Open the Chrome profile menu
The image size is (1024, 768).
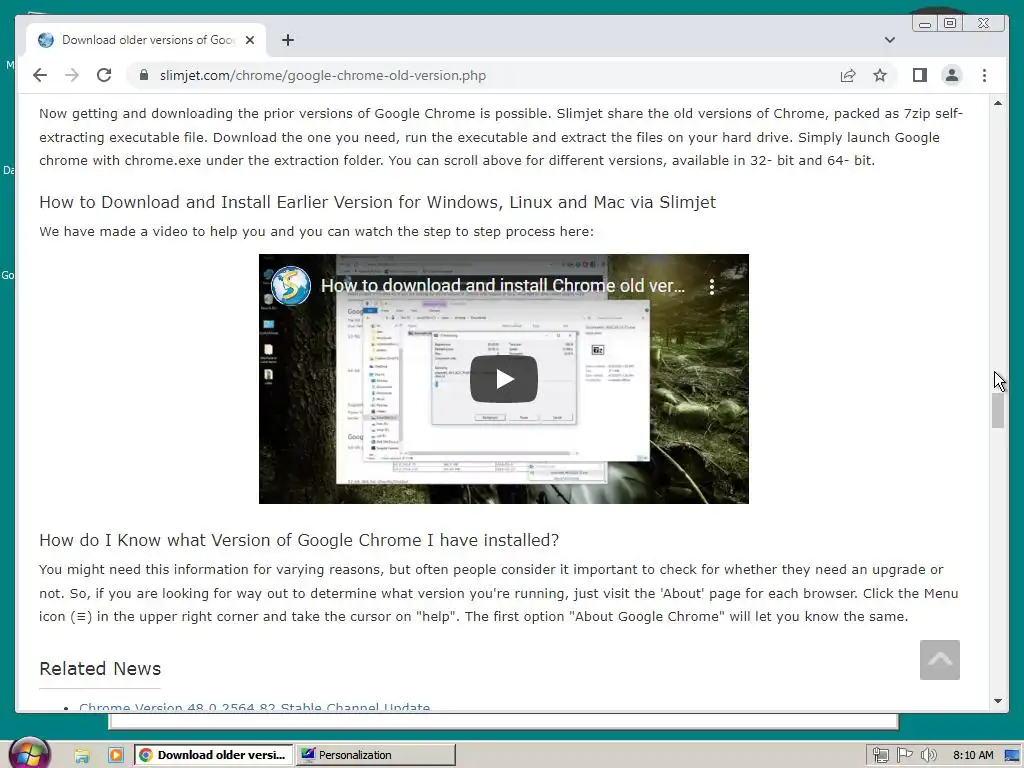point(952,75)
